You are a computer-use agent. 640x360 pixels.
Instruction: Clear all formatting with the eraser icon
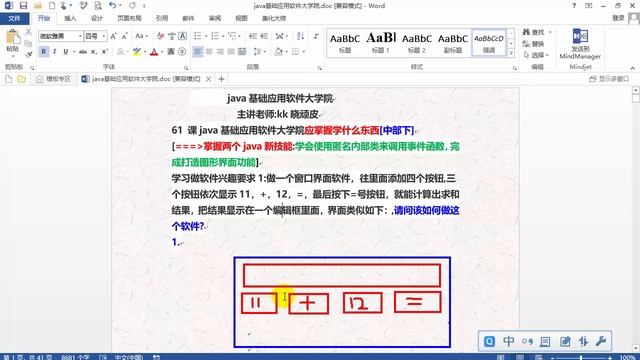[160, 36]
